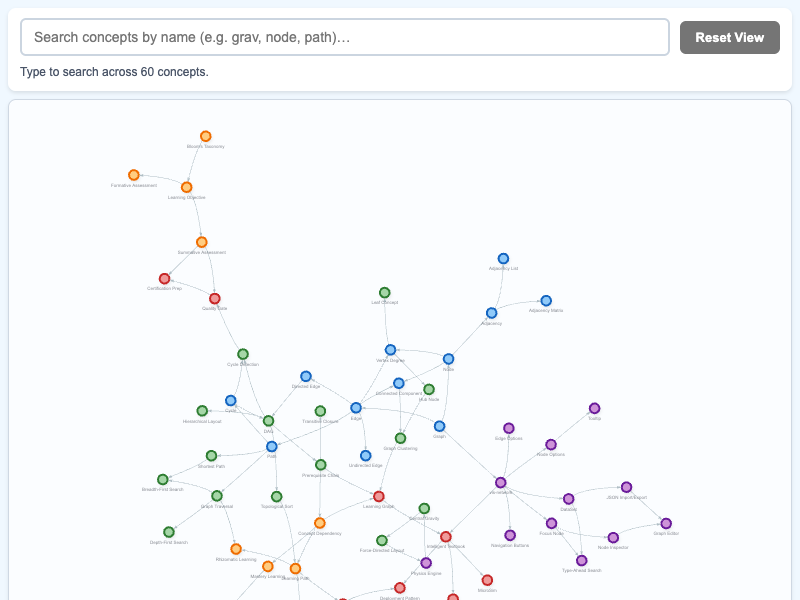Select the Adjacency List blue node
This screenshot has width=800, height=600.
pos(503,259)
